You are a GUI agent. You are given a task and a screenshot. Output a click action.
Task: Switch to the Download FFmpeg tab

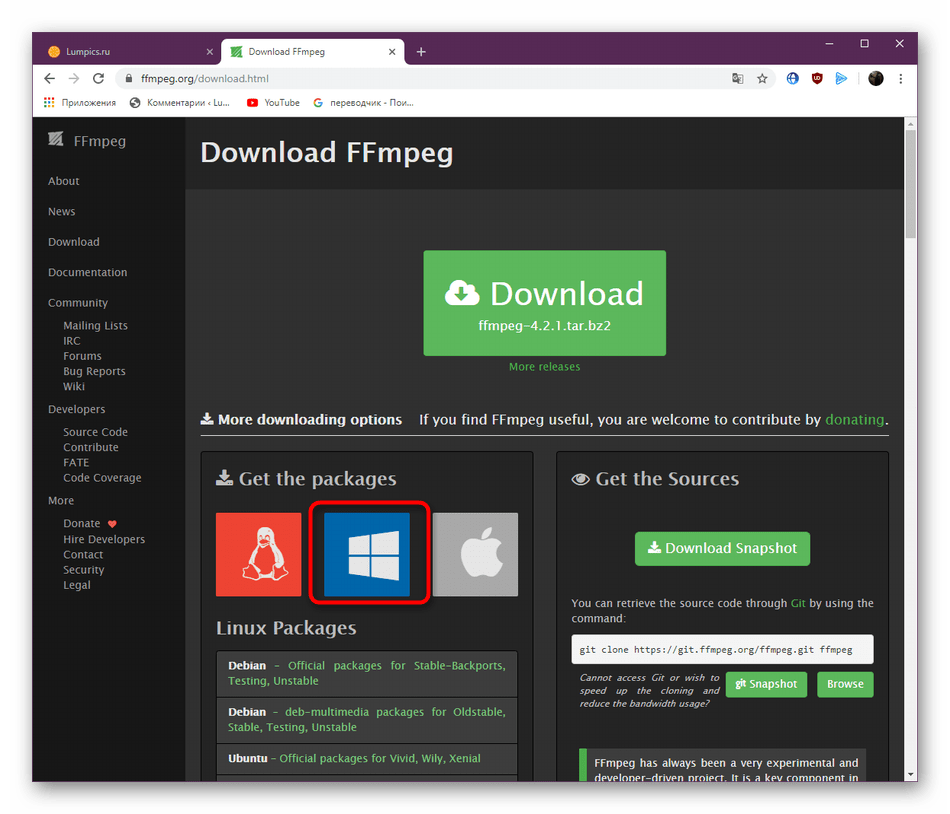tap(313, 52)
